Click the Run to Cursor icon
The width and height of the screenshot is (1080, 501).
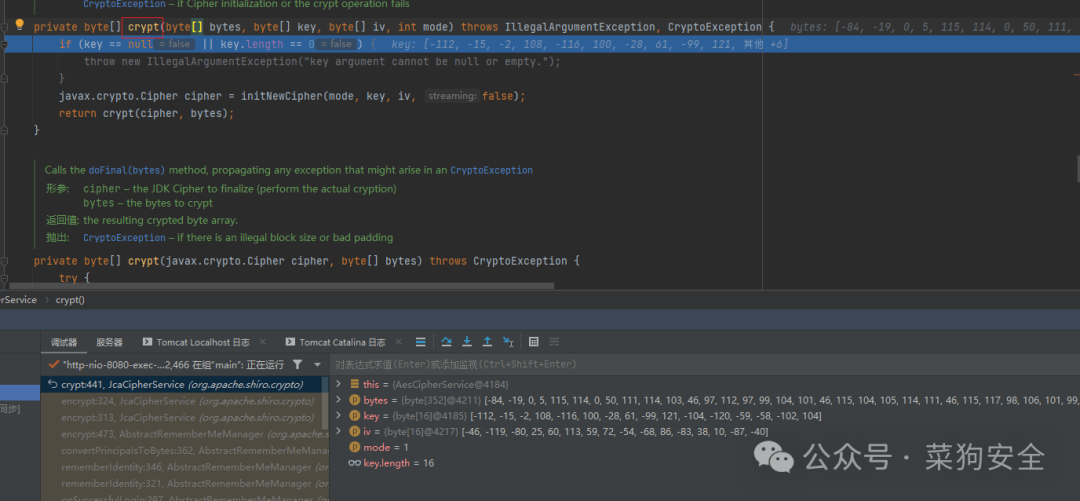tap(508, 342)
